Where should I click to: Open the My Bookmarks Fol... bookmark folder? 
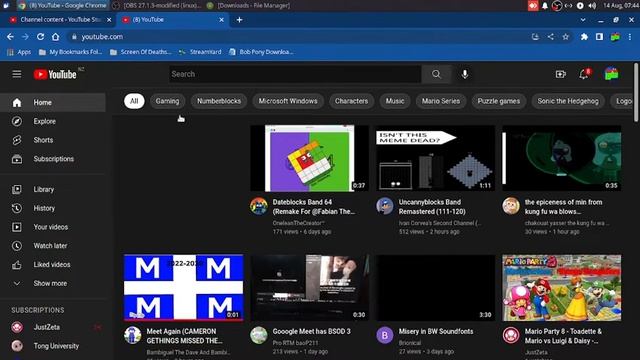[70, 52]
